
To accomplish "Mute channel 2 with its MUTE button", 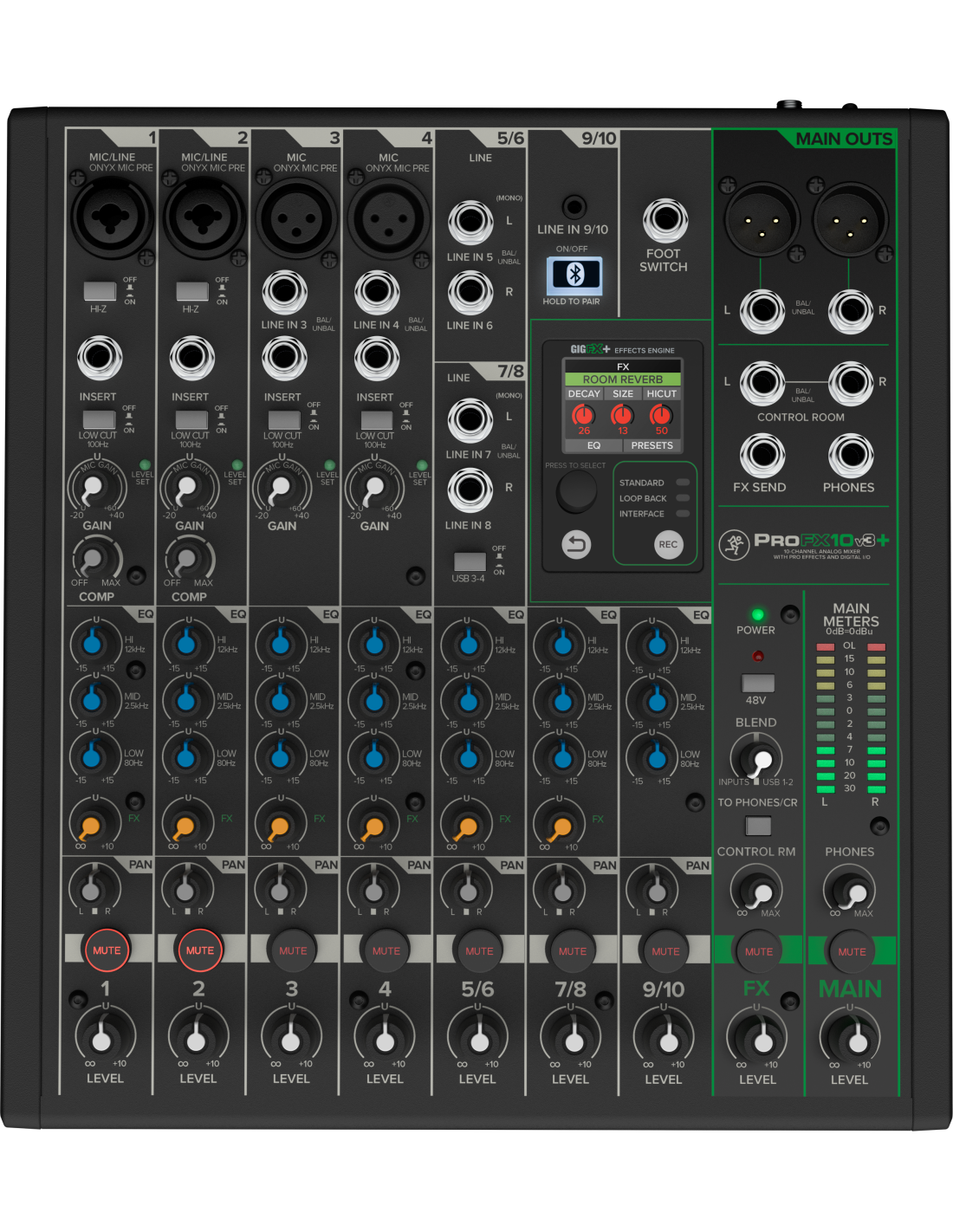I will coord(199,950).
